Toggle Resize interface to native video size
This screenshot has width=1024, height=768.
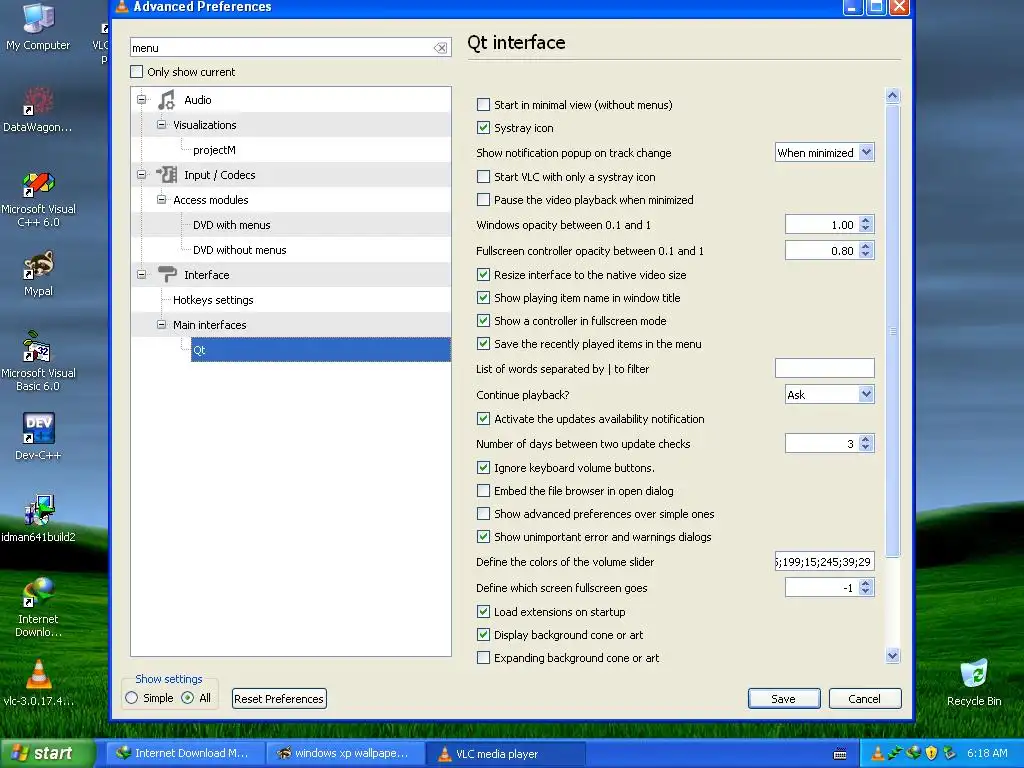(x=483, y=274)
